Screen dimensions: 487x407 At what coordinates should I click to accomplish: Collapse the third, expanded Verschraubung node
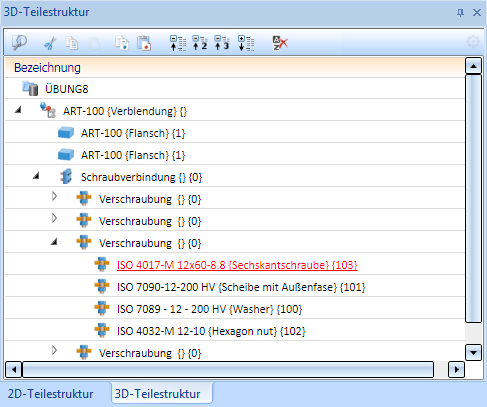54,242
